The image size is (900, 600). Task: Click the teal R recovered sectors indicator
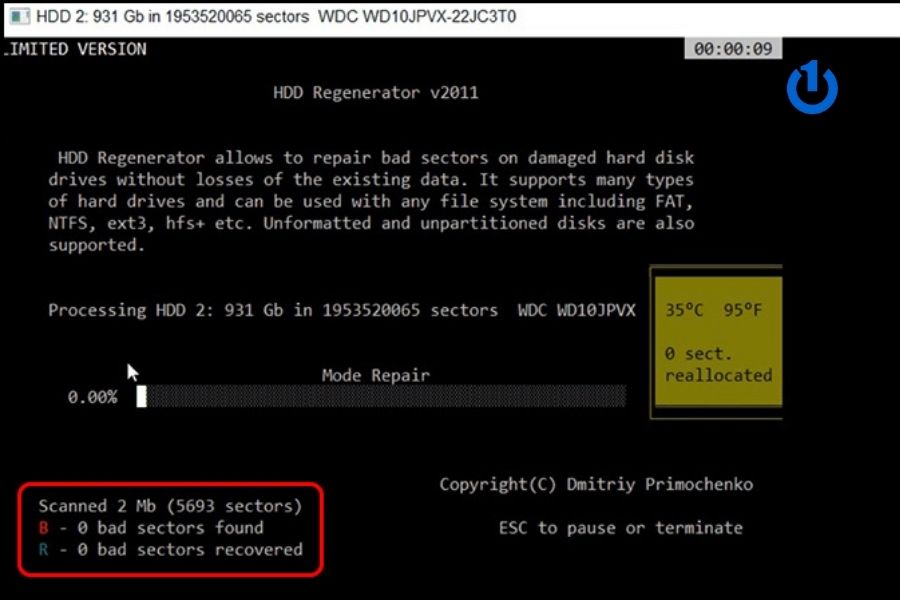[43, 549]
